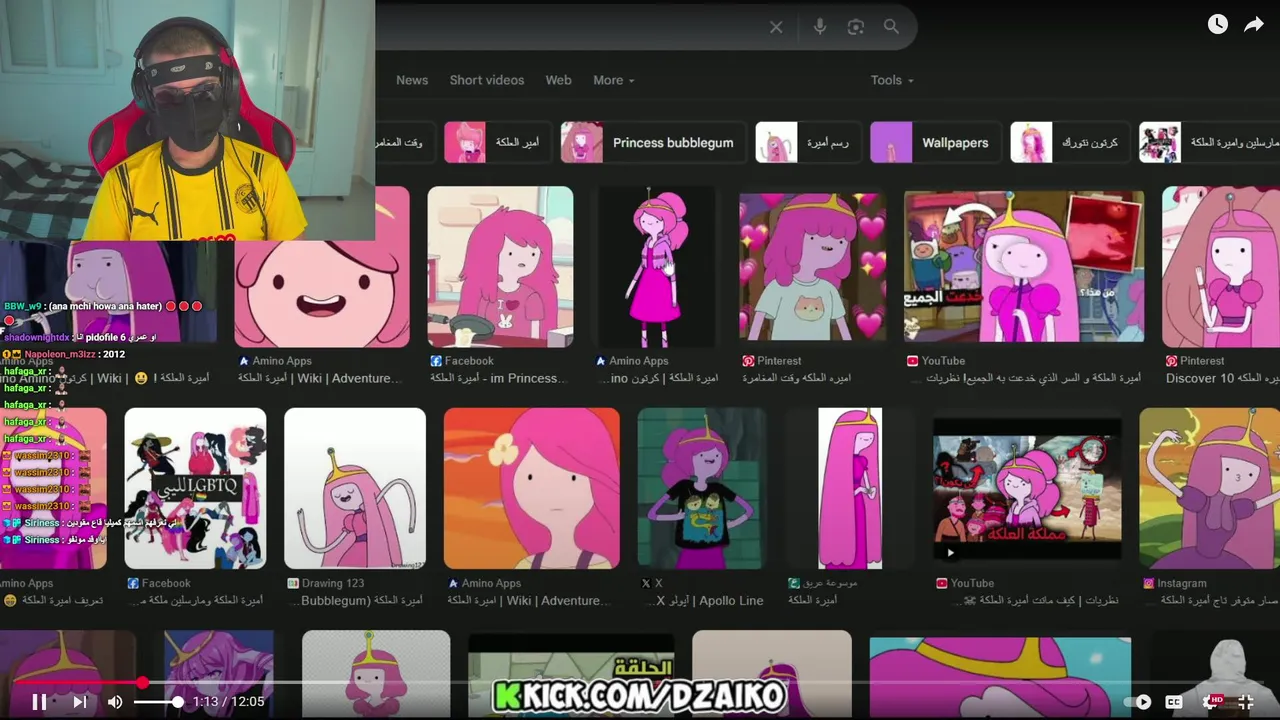Image resolution: width=1280 pixels, height=720 pixels.
Task: Click the '1:13 / 12:05' time display
Action: click(229, 702)
